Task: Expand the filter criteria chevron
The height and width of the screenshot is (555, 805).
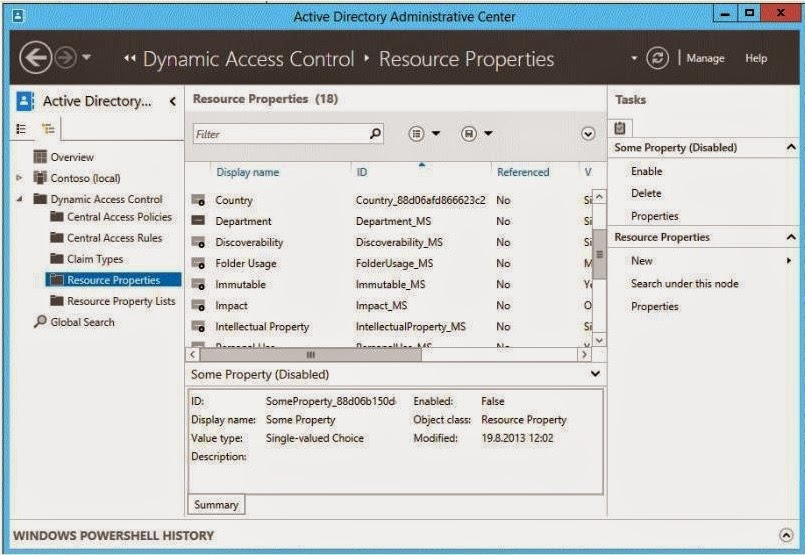Action: (588, 134)
